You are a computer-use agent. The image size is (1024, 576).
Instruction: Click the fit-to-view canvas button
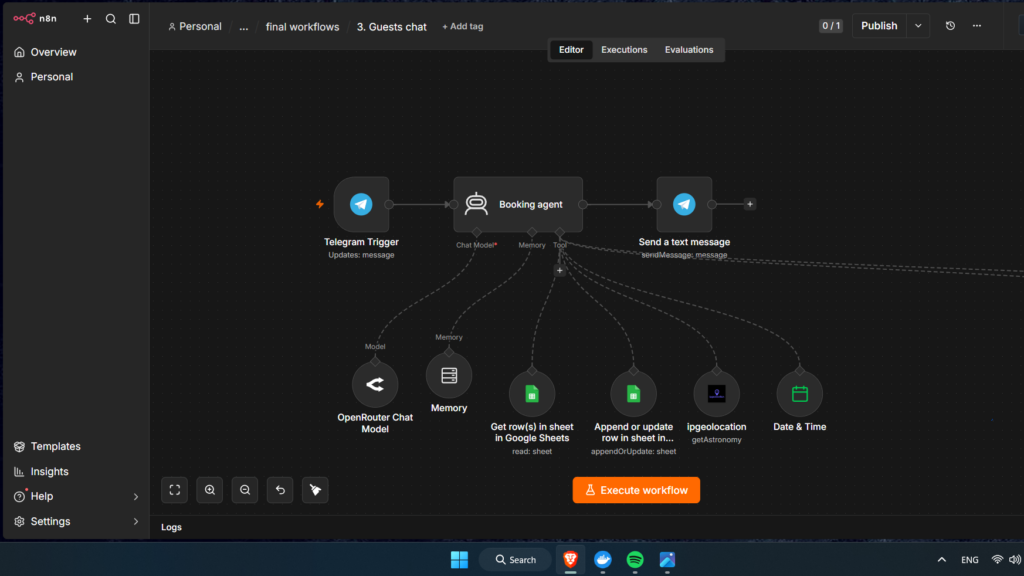pyautogui.click(x=174, y=490)
